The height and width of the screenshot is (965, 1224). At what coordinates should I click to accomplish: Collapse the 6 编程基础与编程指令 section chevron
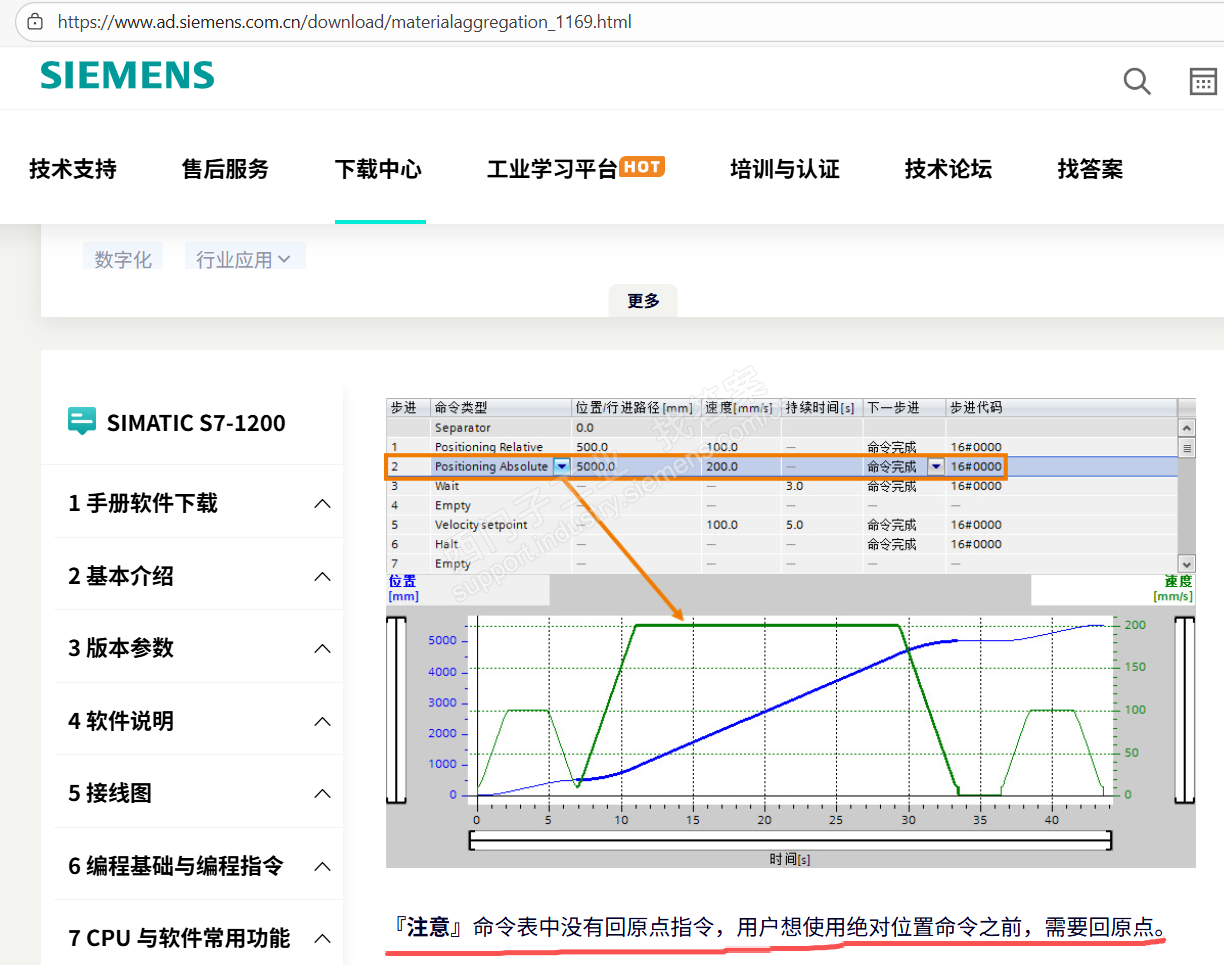(x=322, y=866)
